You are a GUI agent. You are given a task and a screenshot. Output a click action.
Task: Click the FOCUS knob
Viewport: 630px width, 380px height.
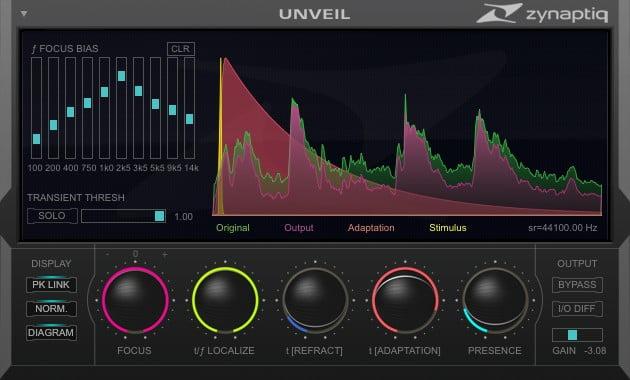(x=135, y=300)
